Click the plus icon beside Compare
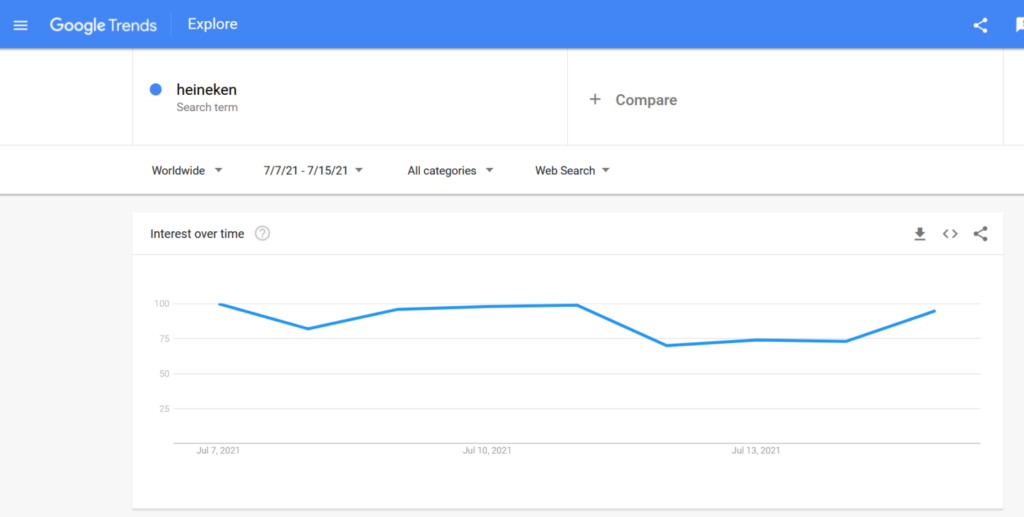 tap(594, 99)
